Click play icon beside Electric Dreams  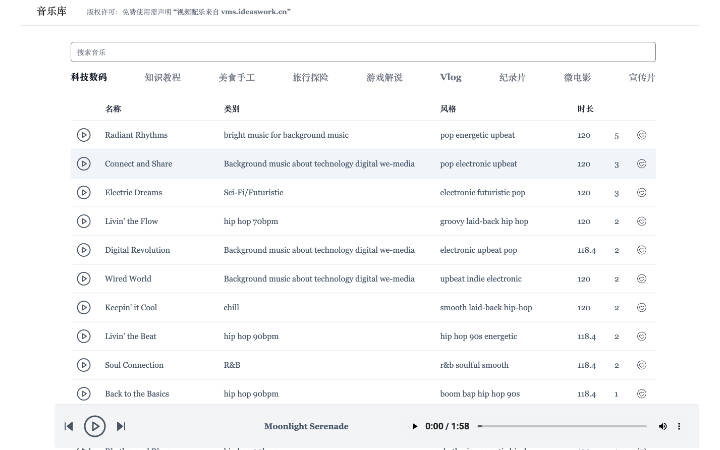[x=84, y=193]
